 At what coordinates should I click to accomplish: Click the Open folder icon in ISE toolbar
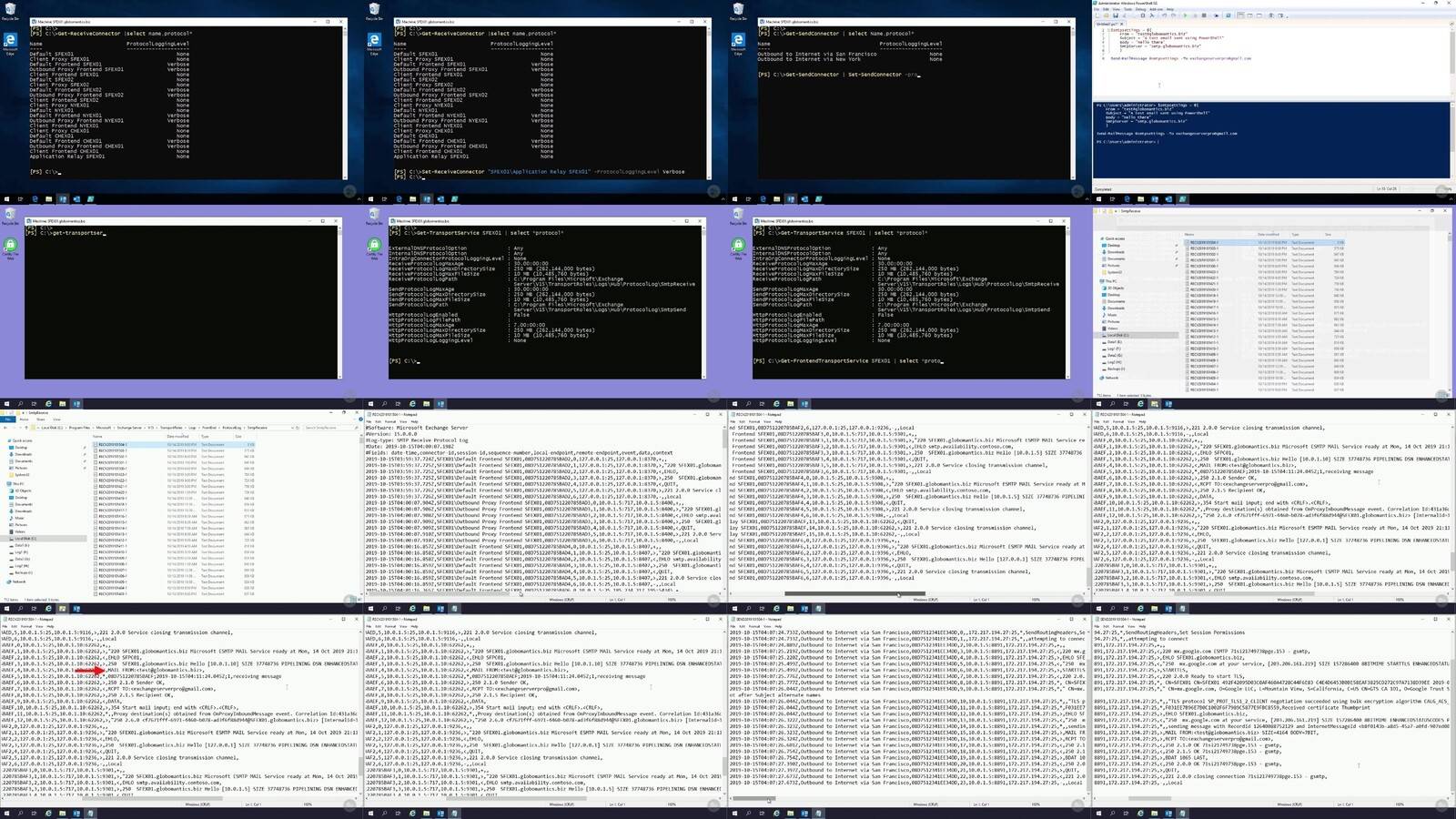[1106, 15]
